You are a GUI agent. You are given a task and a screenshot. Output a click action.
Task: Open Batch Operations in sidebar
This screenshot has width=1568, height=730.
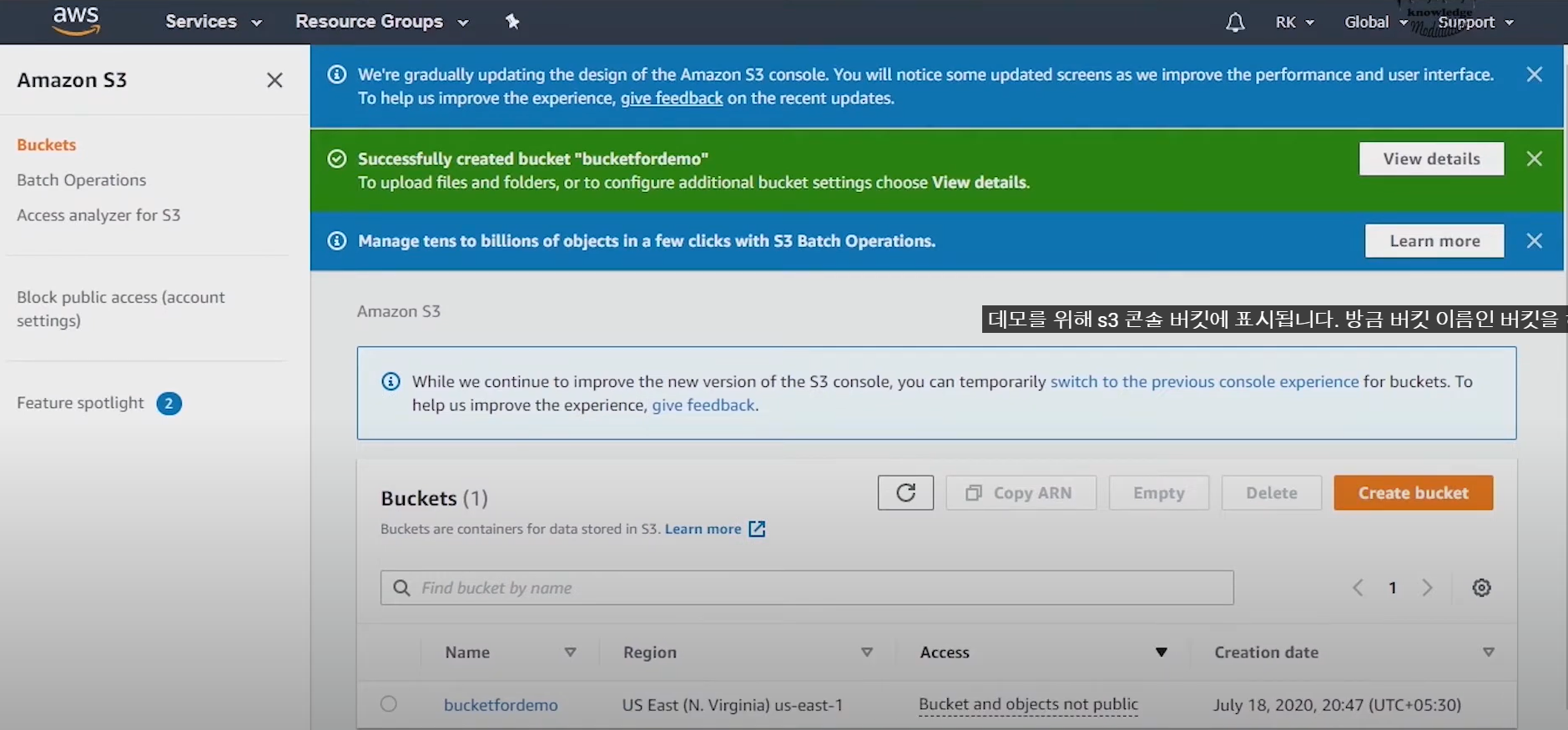click(82, 180)
